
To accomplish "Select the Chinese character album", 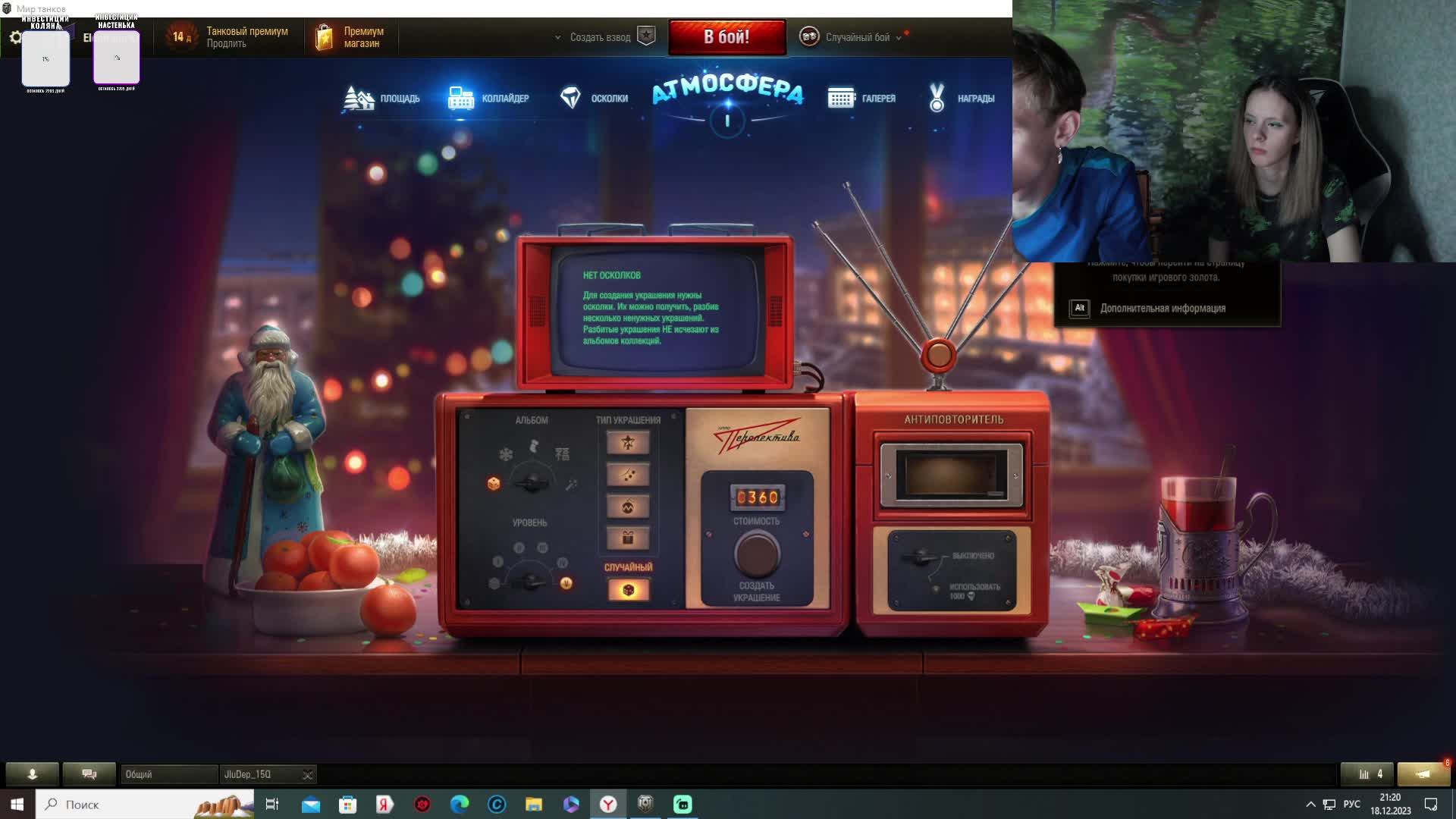I will pos(562,453).
